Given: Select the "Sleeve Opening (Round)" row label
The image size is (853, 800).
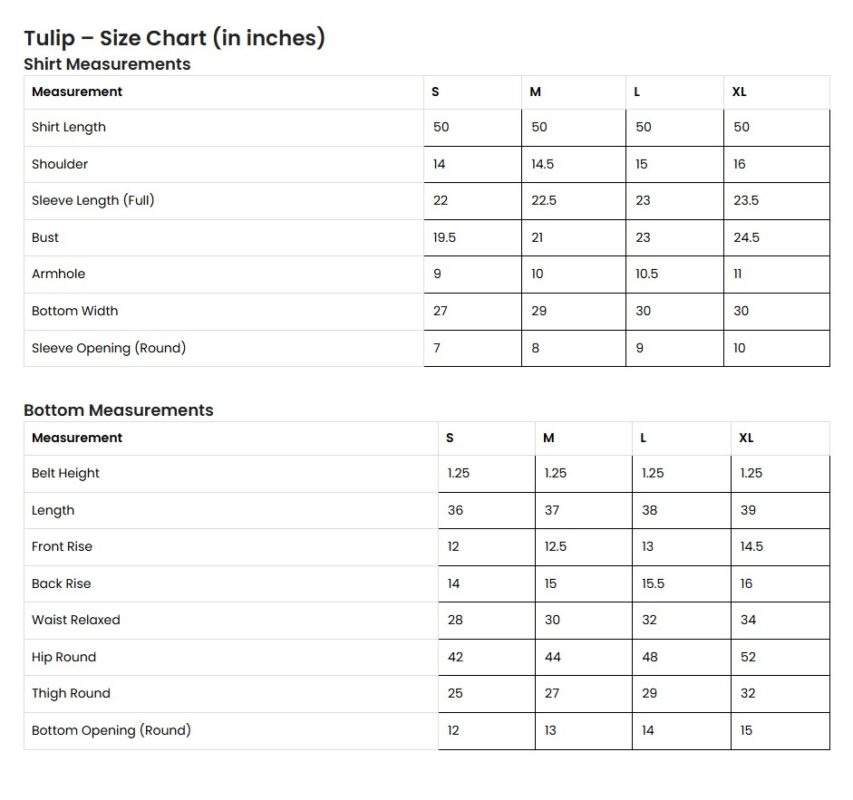Looking at the screenshot, I should tap(109, 348).
